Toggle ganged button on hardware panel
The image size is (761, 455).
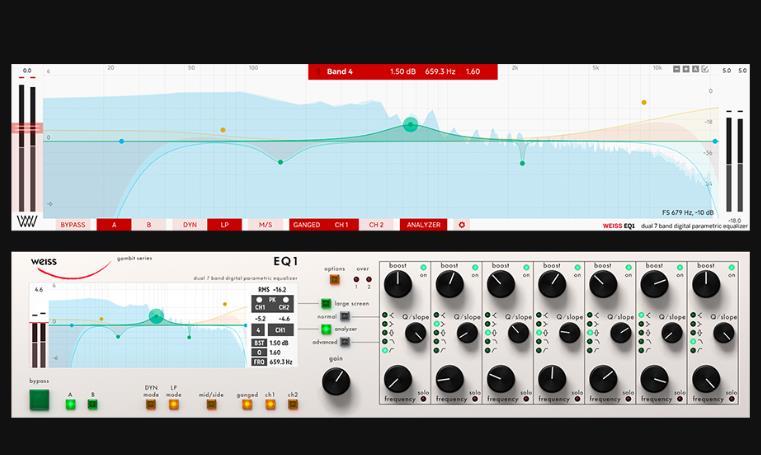(x=247, y=405)
